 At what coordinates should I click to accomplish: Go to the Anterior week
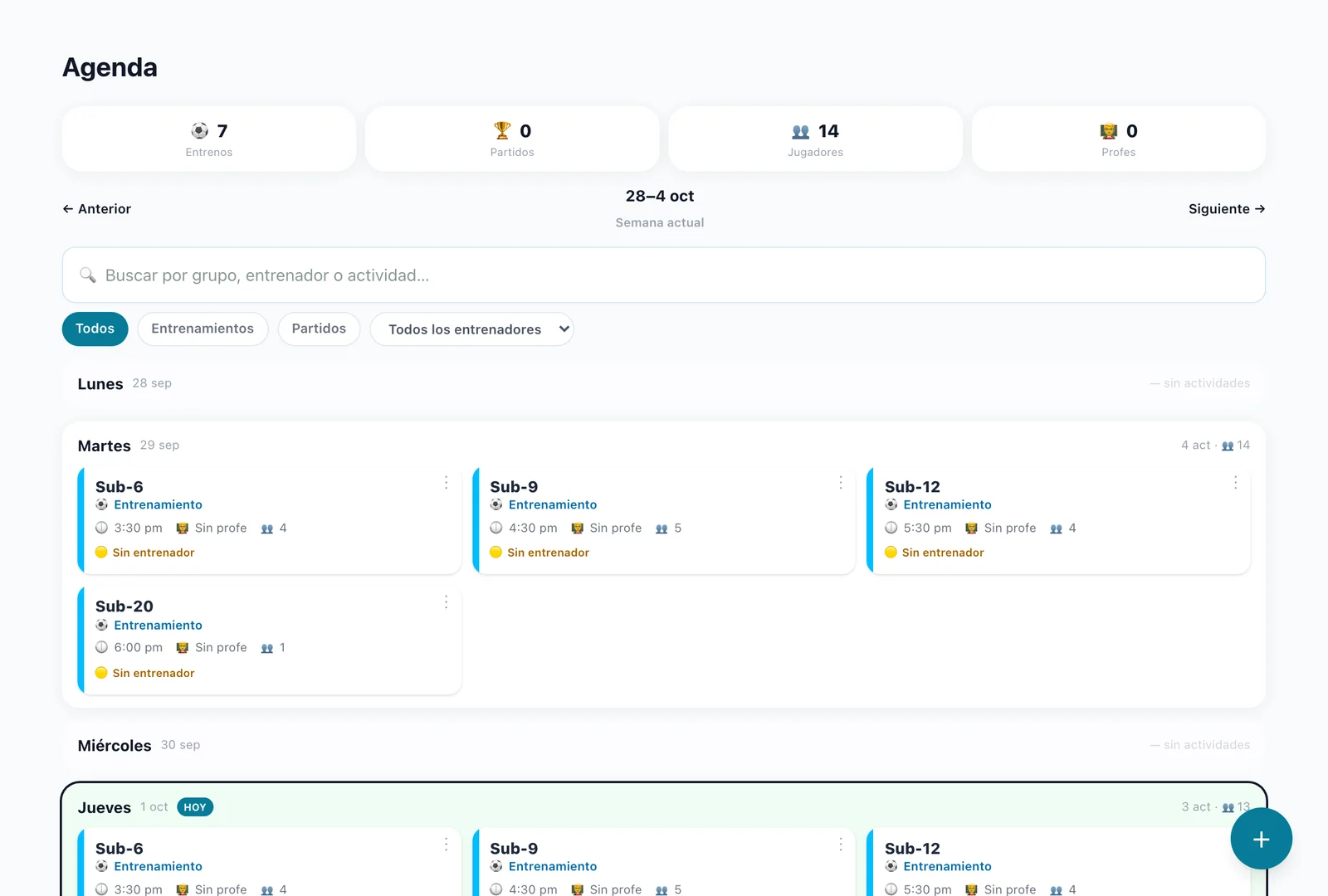pos(97,209)
